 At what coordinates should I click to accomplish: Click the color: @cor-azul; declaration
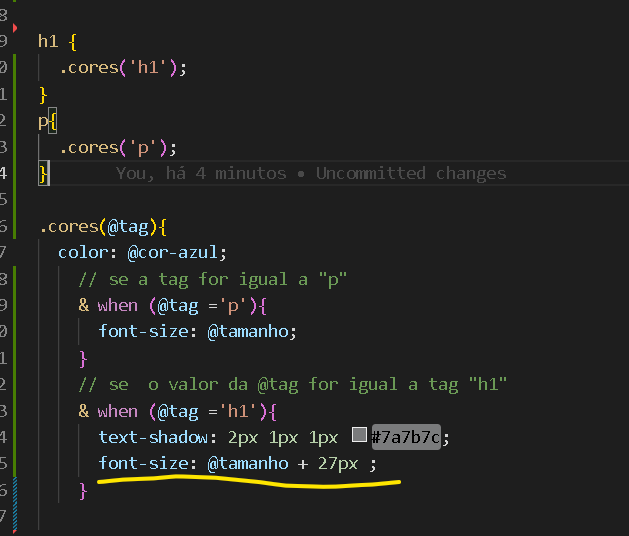pos(142,253)
